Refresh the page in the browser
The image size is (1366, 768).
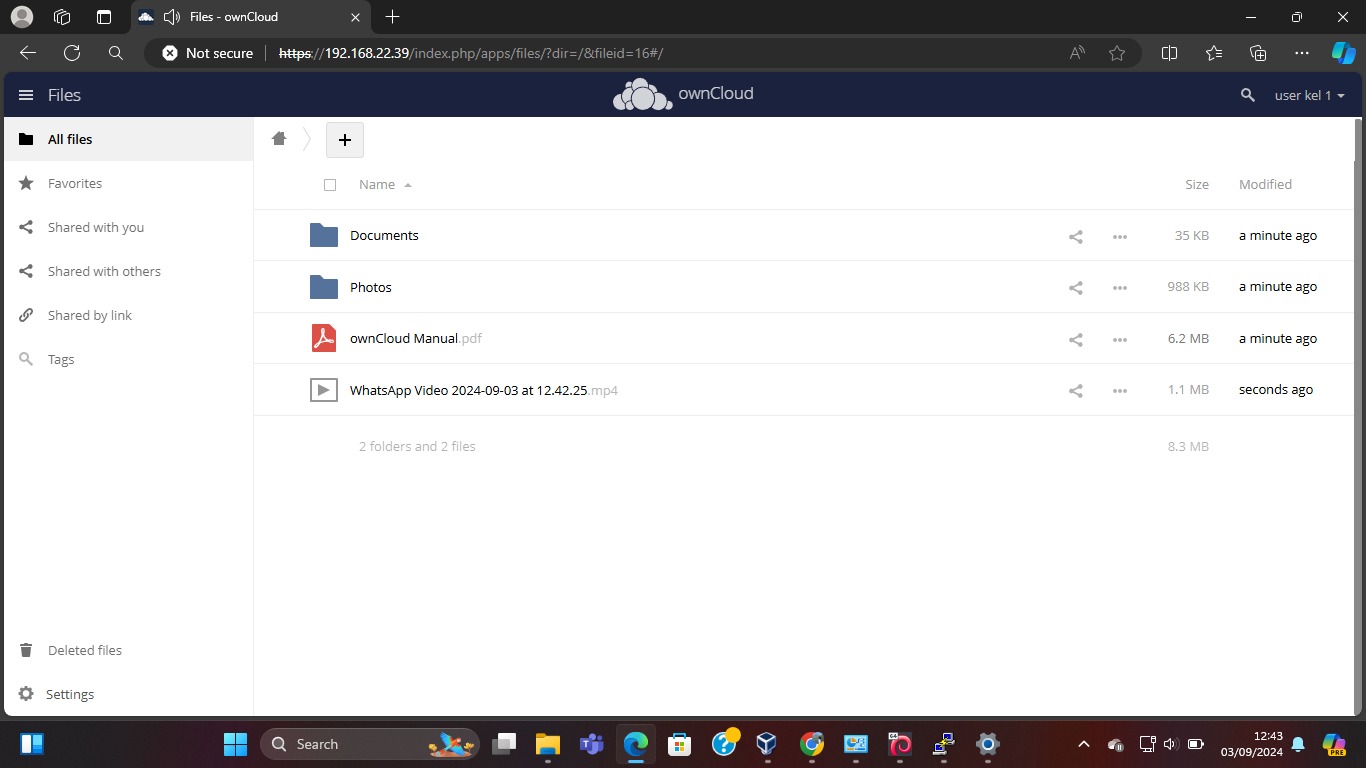72,53
